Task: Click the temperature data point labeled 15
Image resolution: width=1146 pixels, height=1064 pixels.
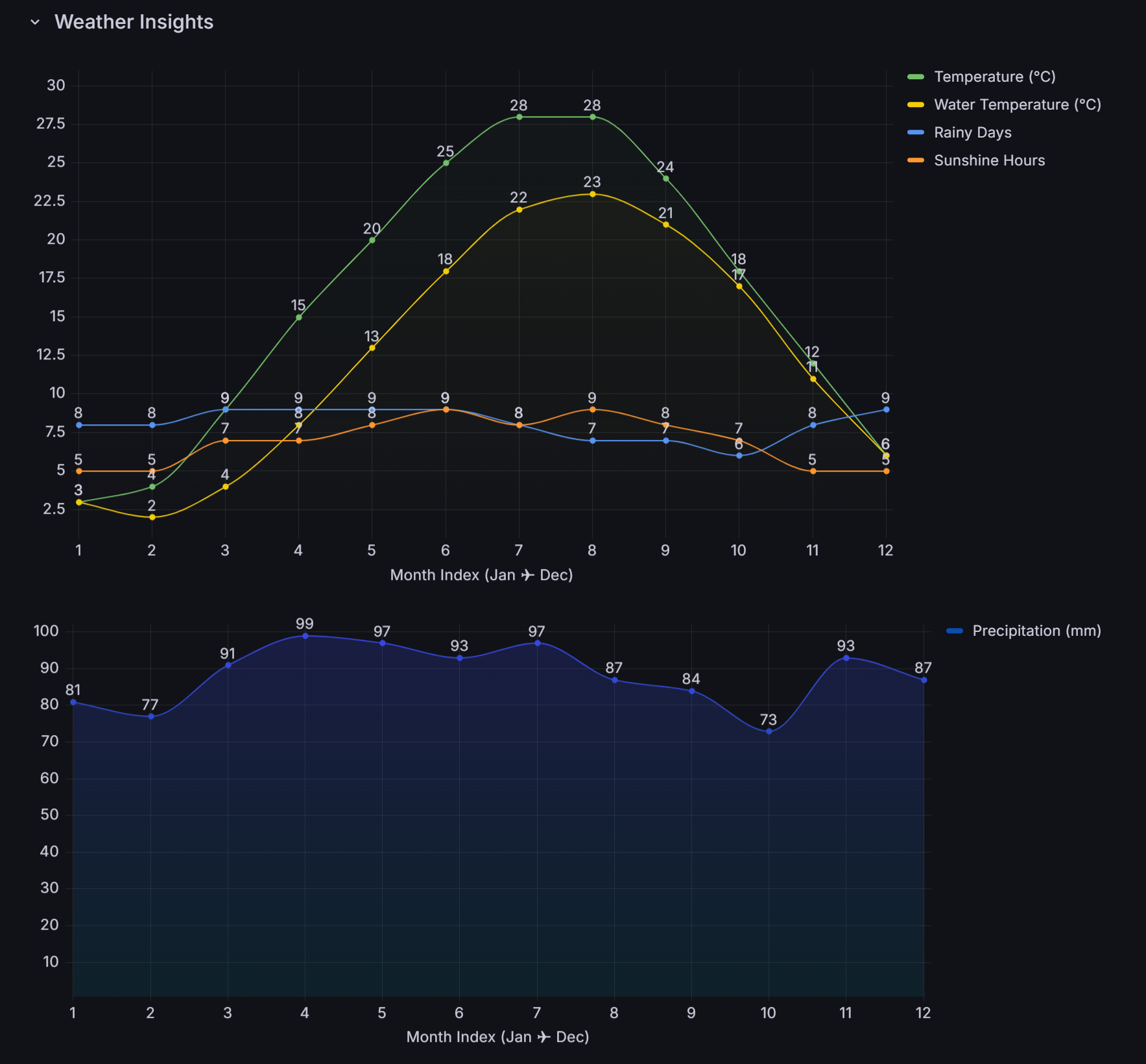Action: (x=298, y=317)
